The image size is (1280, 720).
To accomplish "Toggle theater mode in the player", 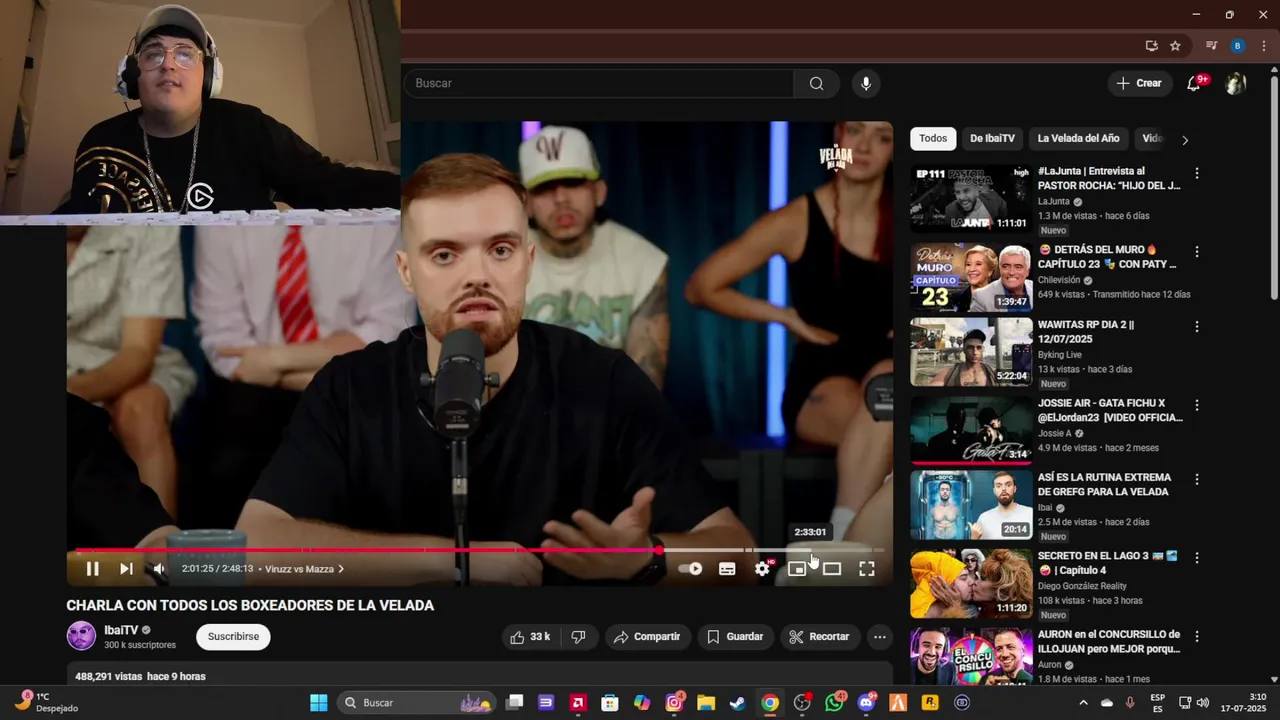I will pyautogui.click(x=832, y=569).
